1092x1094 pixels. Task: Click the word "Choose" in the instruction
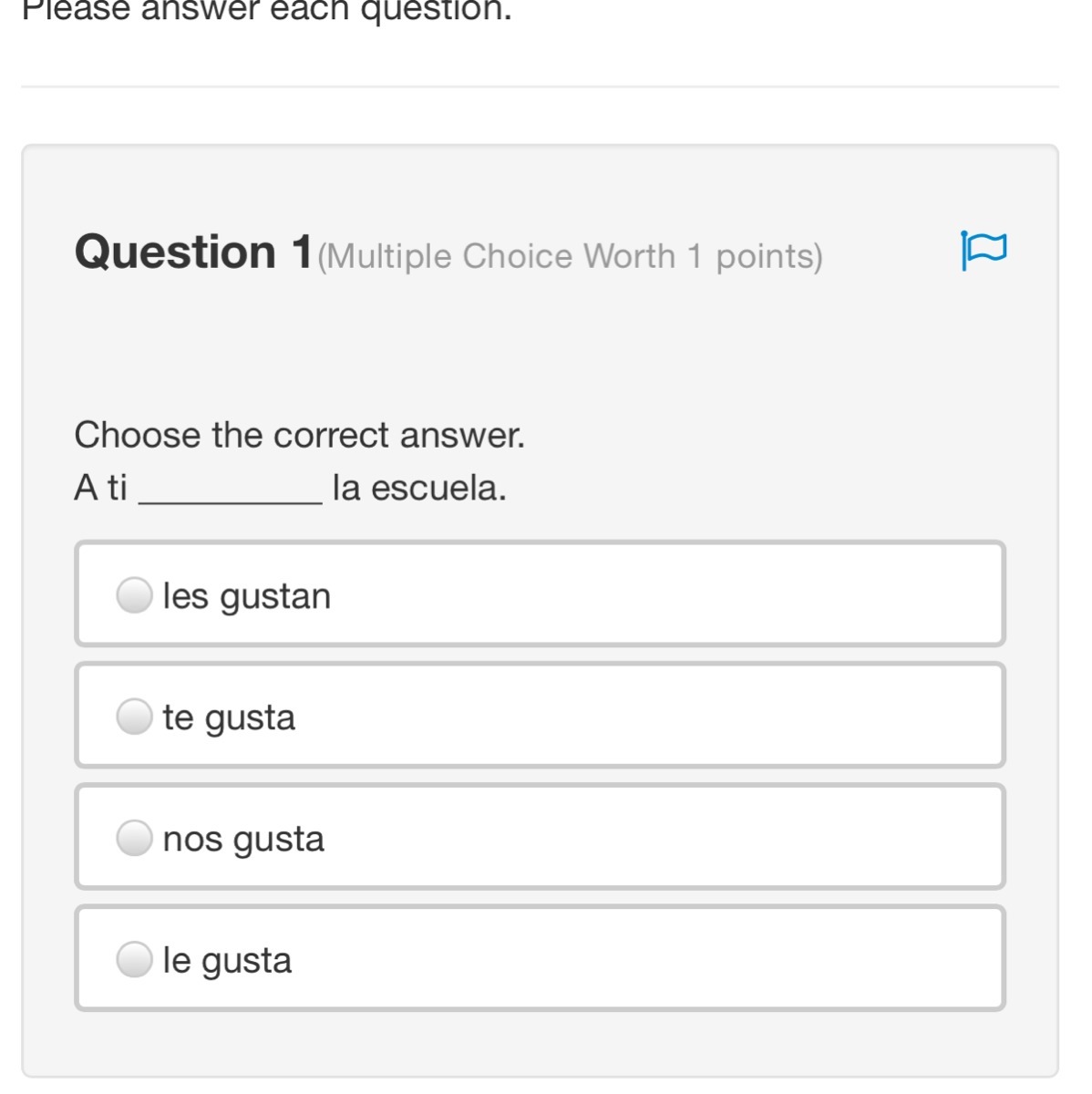[137, 435]
